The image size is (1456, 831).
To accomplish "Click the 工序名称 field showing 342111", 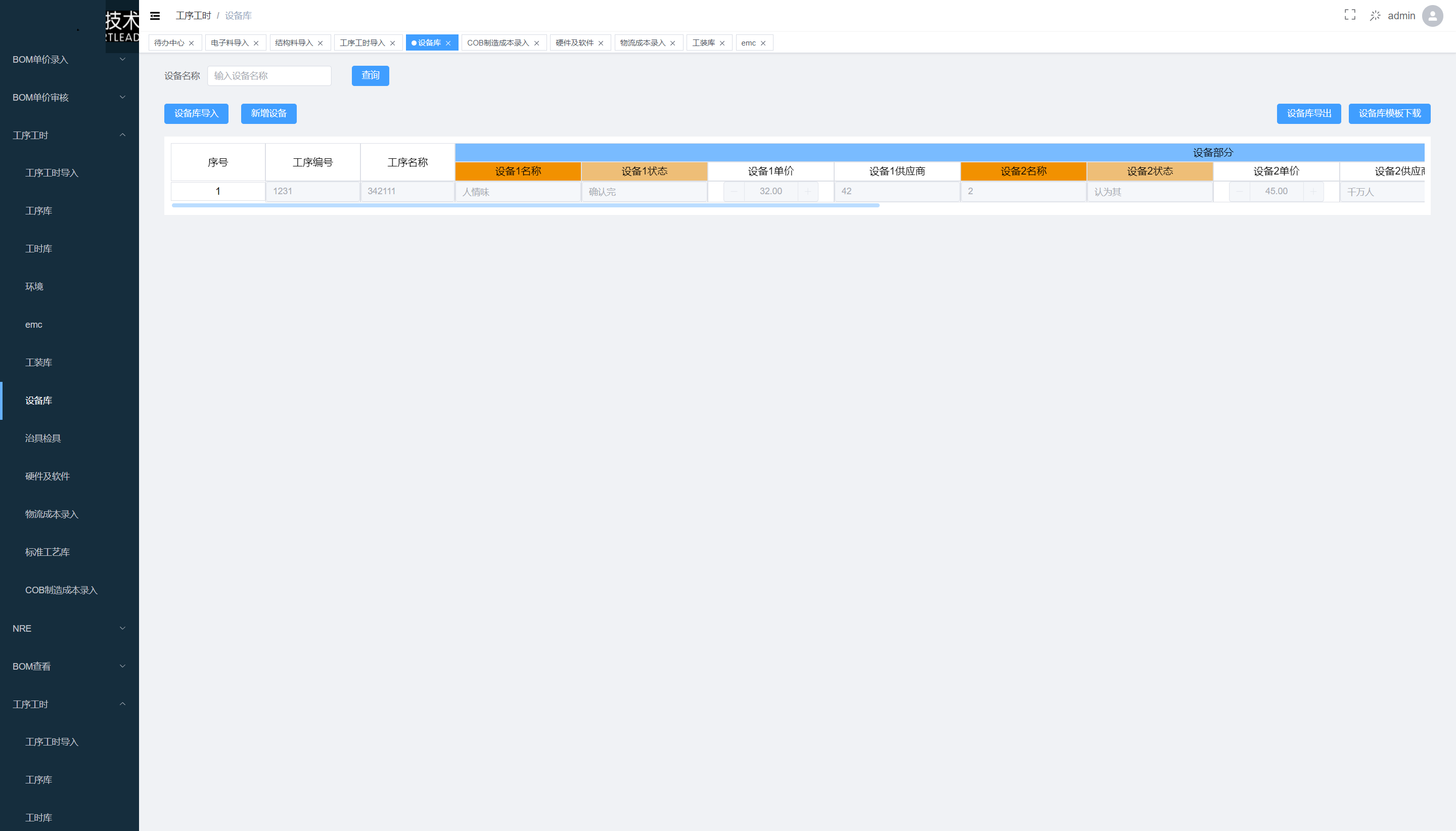I will 407,192.
